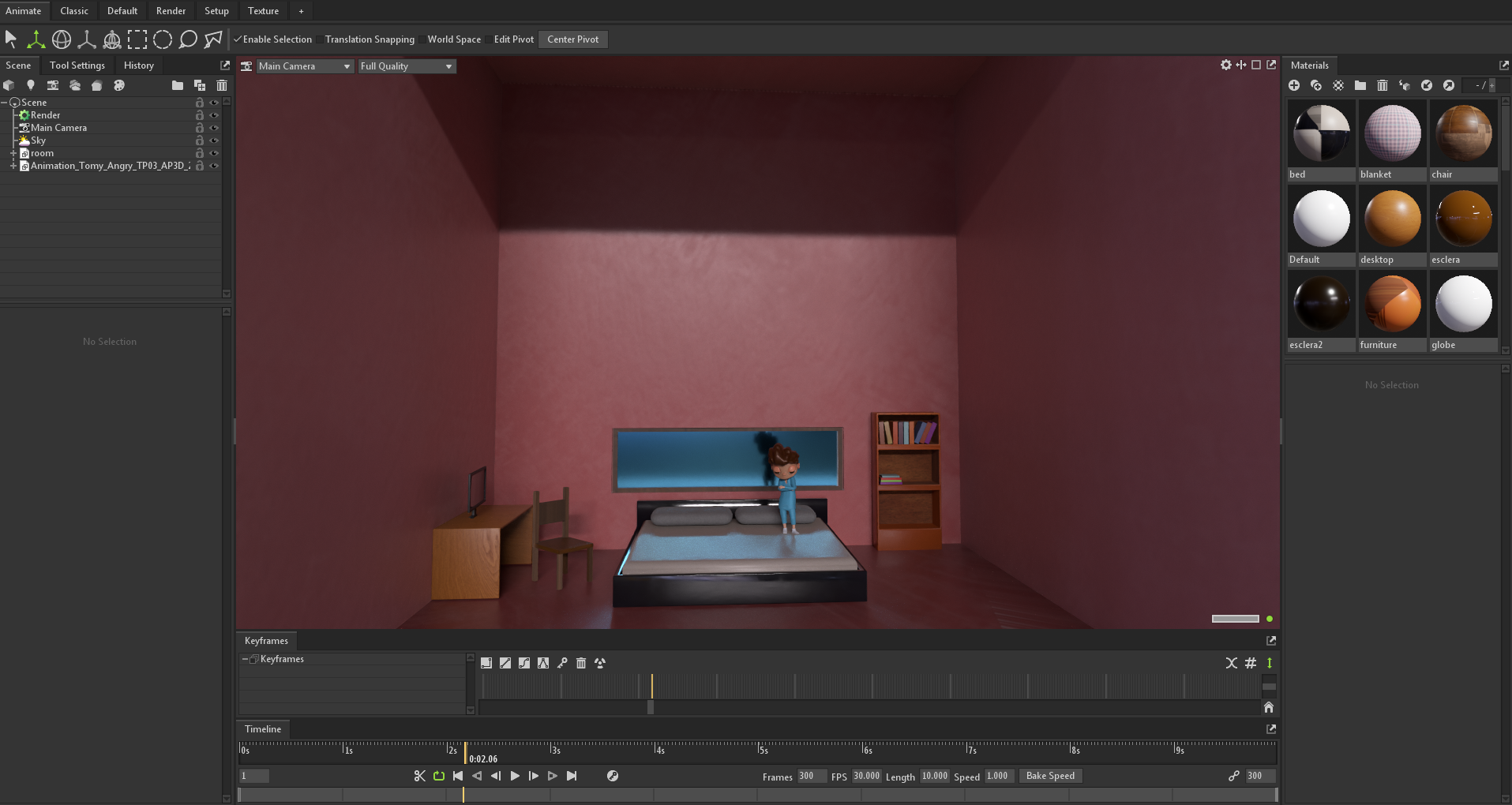Switch to the Render layout tab
Viewport: 1512px width, 805px height.
pos(171,11)
